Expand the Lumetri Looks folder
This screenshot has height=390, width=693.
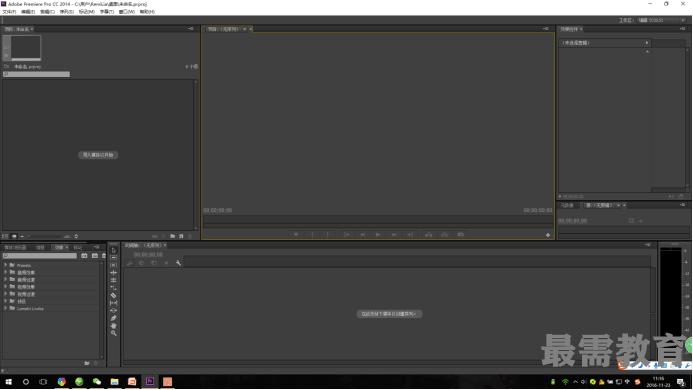click(5, 308)
